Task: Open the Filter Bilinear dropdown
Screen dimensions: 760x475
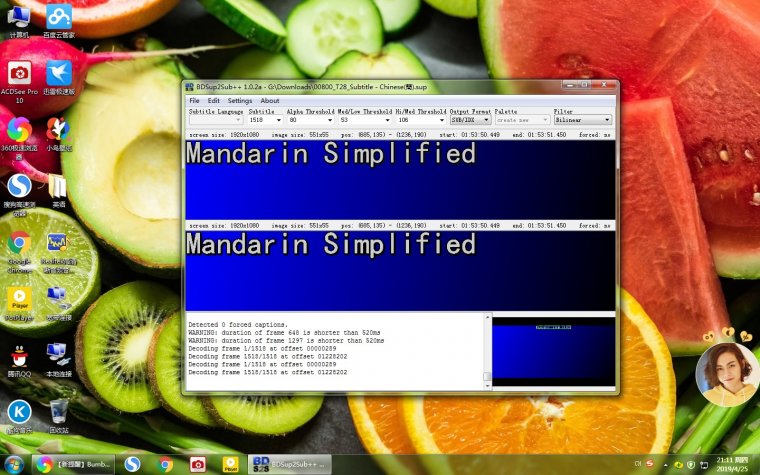Action: (583, 120)
